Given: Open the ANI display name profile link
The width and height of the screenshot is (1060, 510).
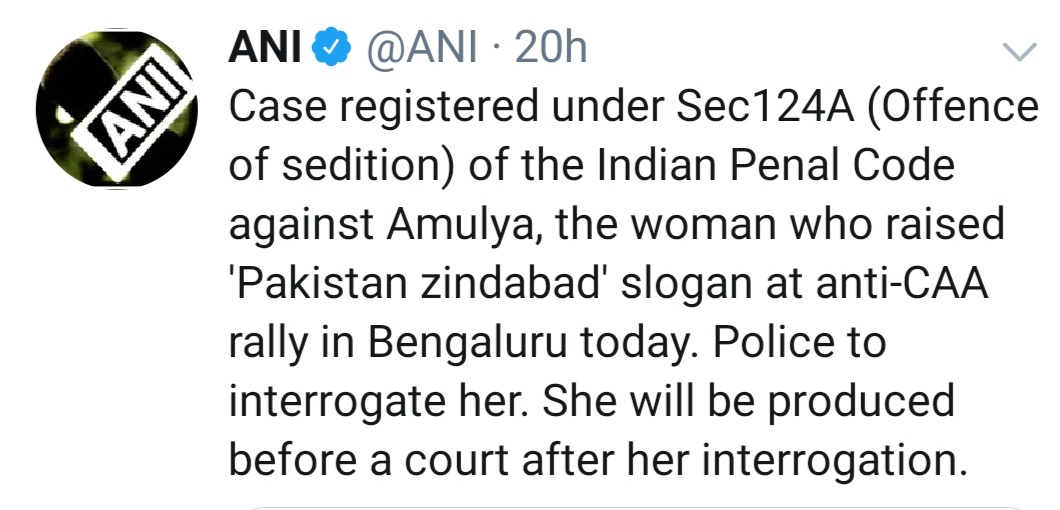Looking at the screenshot, I should click(x=265, y=49).
